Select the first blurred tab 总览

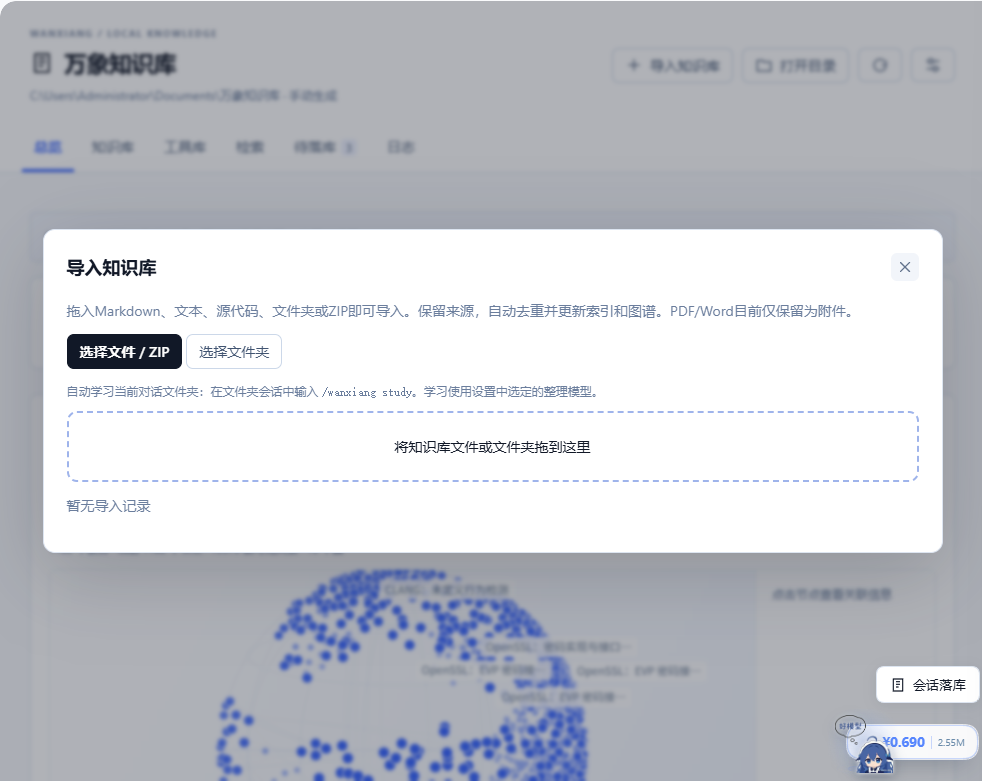pos(48,147)
